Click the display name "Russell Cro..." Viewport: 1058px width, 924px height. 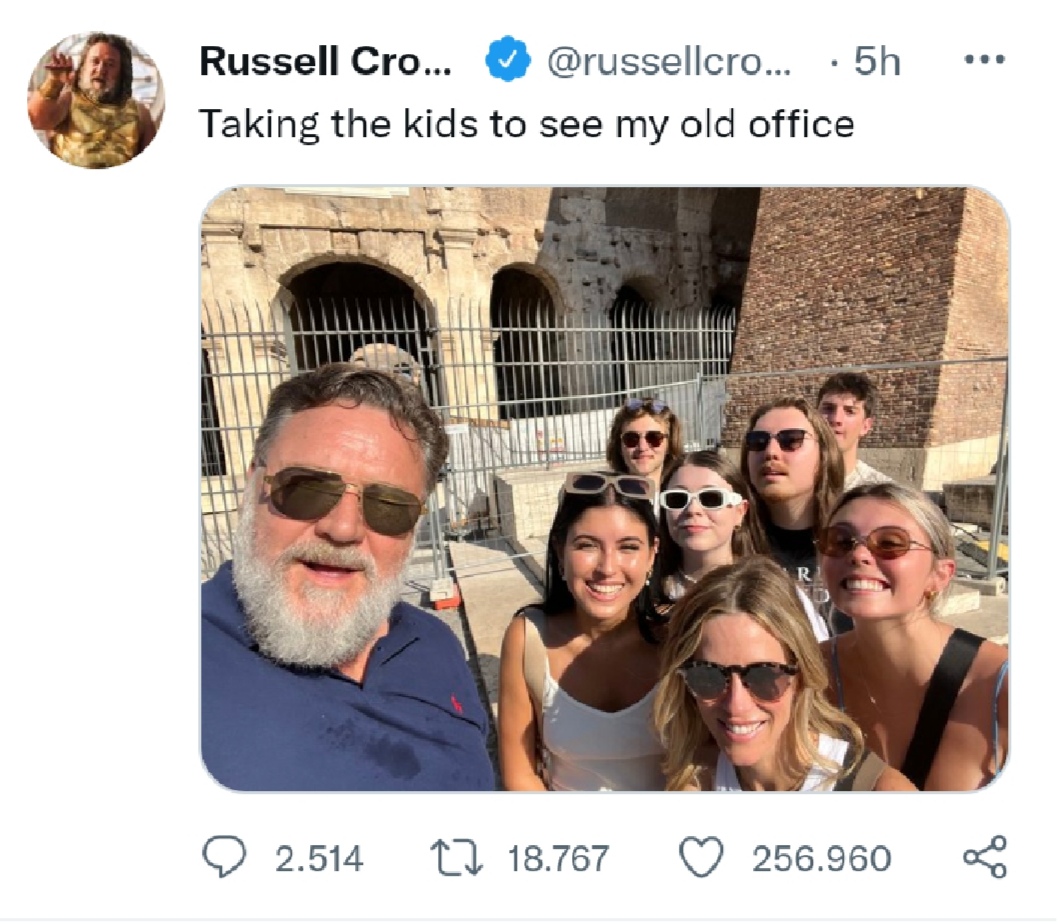tap(325, 62)
